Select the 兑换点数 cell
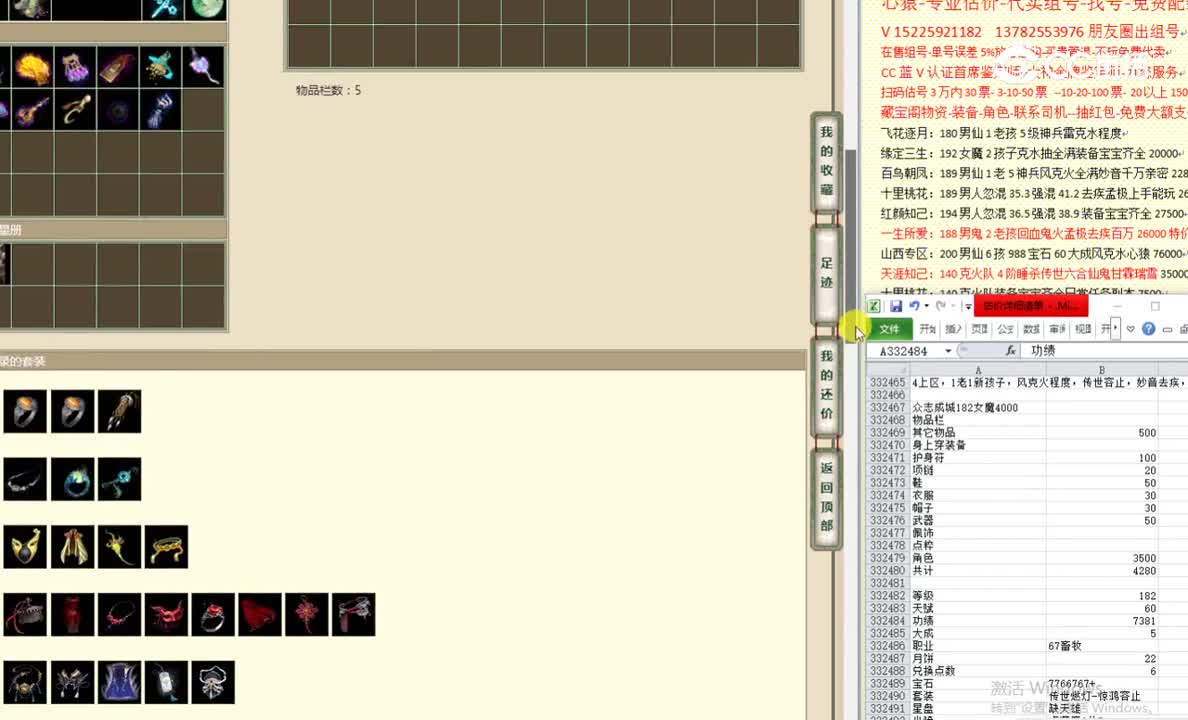The width and height of the screenshot is (1188, 720). [x=977, y=671]
